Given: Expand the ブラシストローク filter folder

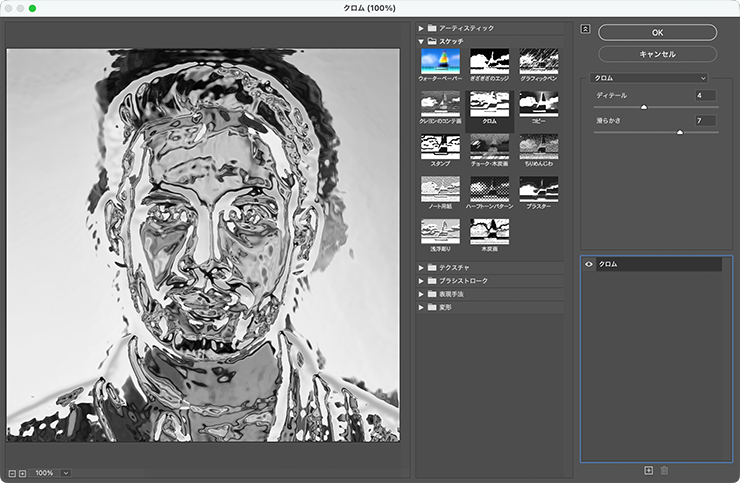Looking at the screenshot, I should [421, 281].
